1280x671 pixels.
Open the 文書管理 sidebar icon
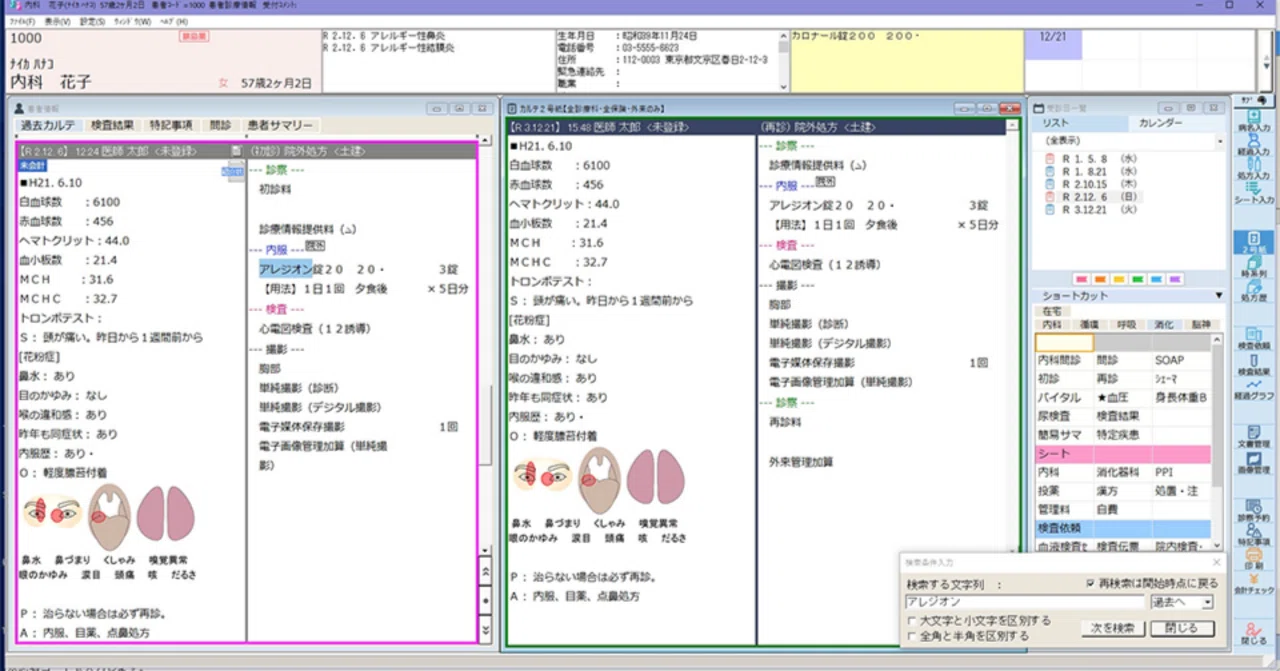[x=1254, y=435]
